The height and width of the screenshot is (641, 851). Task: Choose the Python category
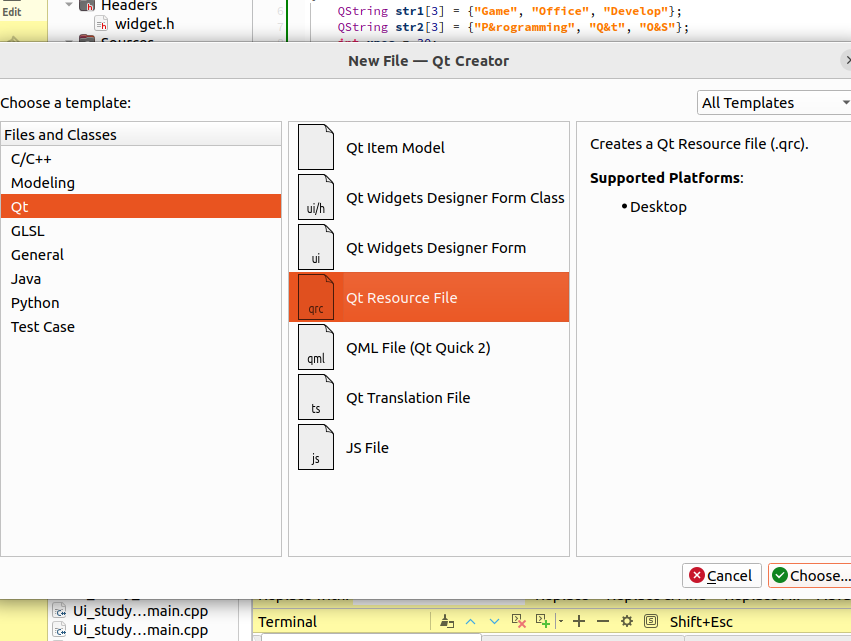141,302
